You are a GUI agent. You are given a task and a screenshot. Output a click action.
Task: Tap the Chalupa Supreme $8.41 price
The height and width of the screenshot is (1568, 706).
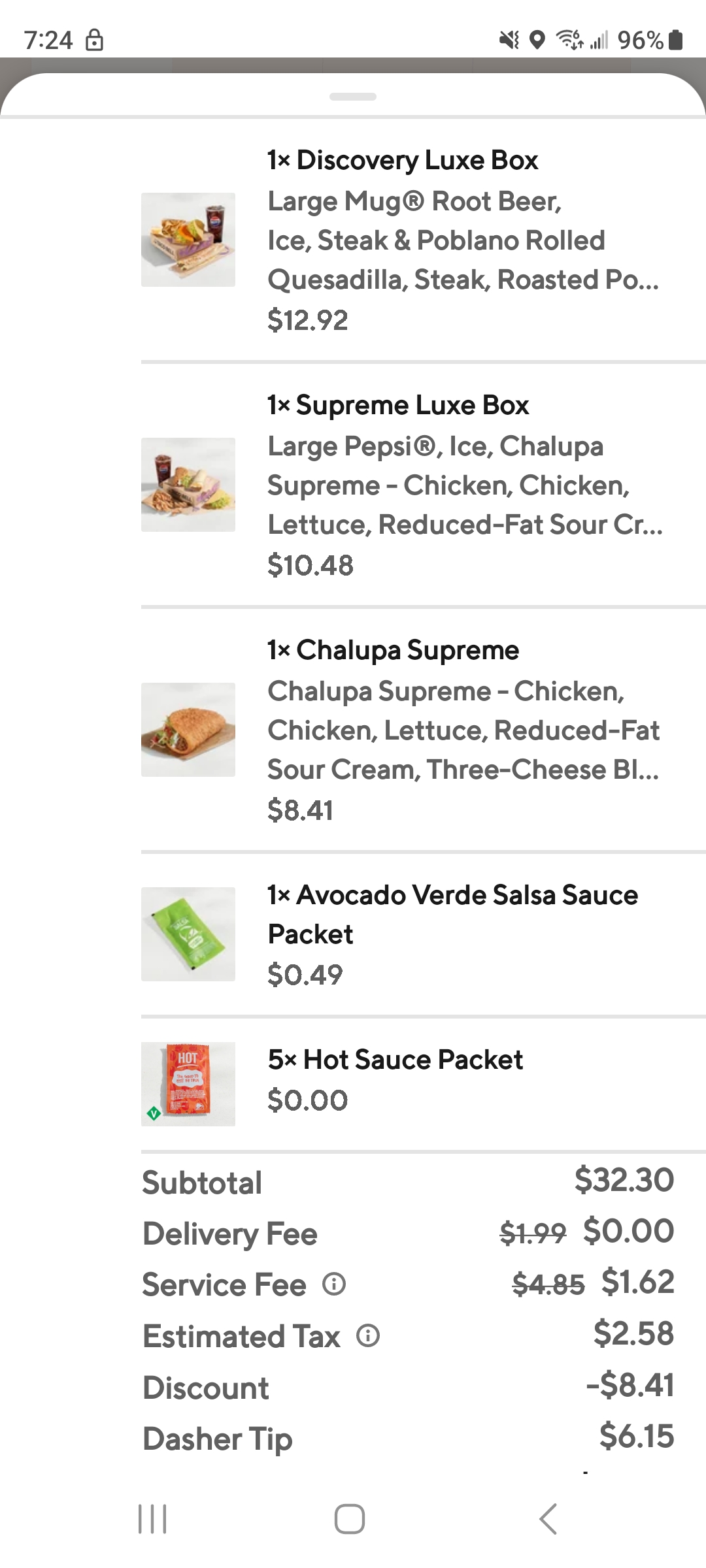[x=301, y=810]
